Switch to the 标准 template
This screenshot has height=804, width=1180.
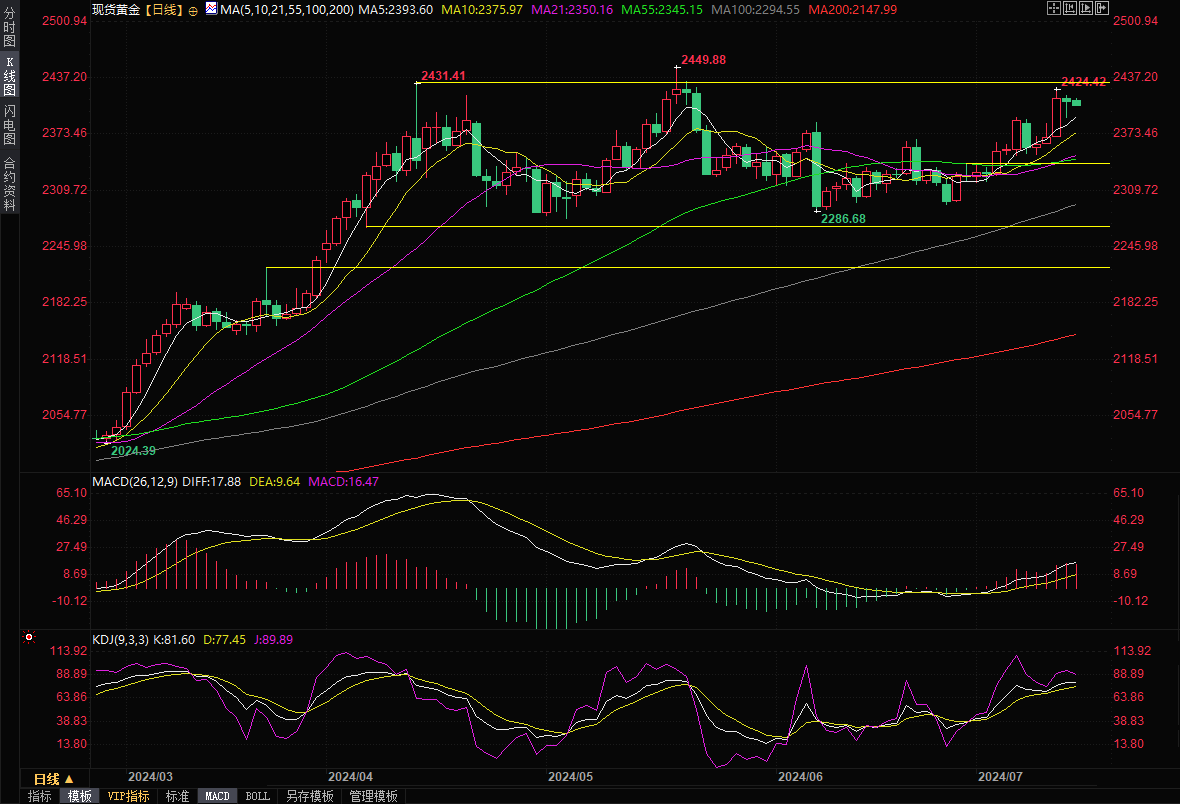tap(177, 796)
